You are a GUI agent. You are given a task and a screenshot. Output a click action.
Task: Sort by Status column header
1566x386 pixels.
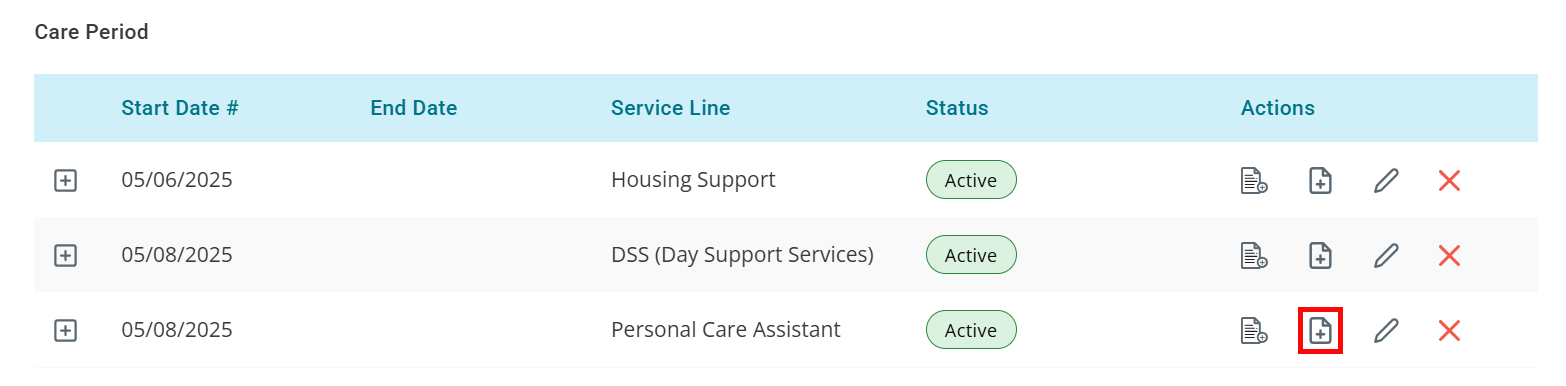pyautogui.click(x=957, y=108)
